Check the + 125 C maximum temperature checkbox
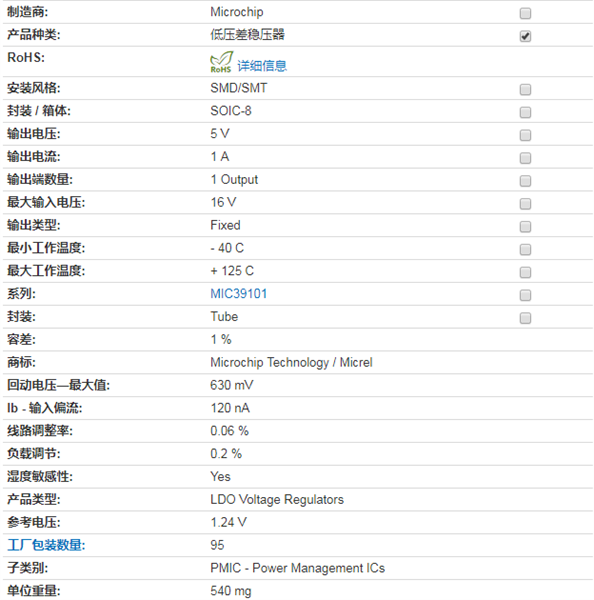594x600 pixels. pos(525,272)
